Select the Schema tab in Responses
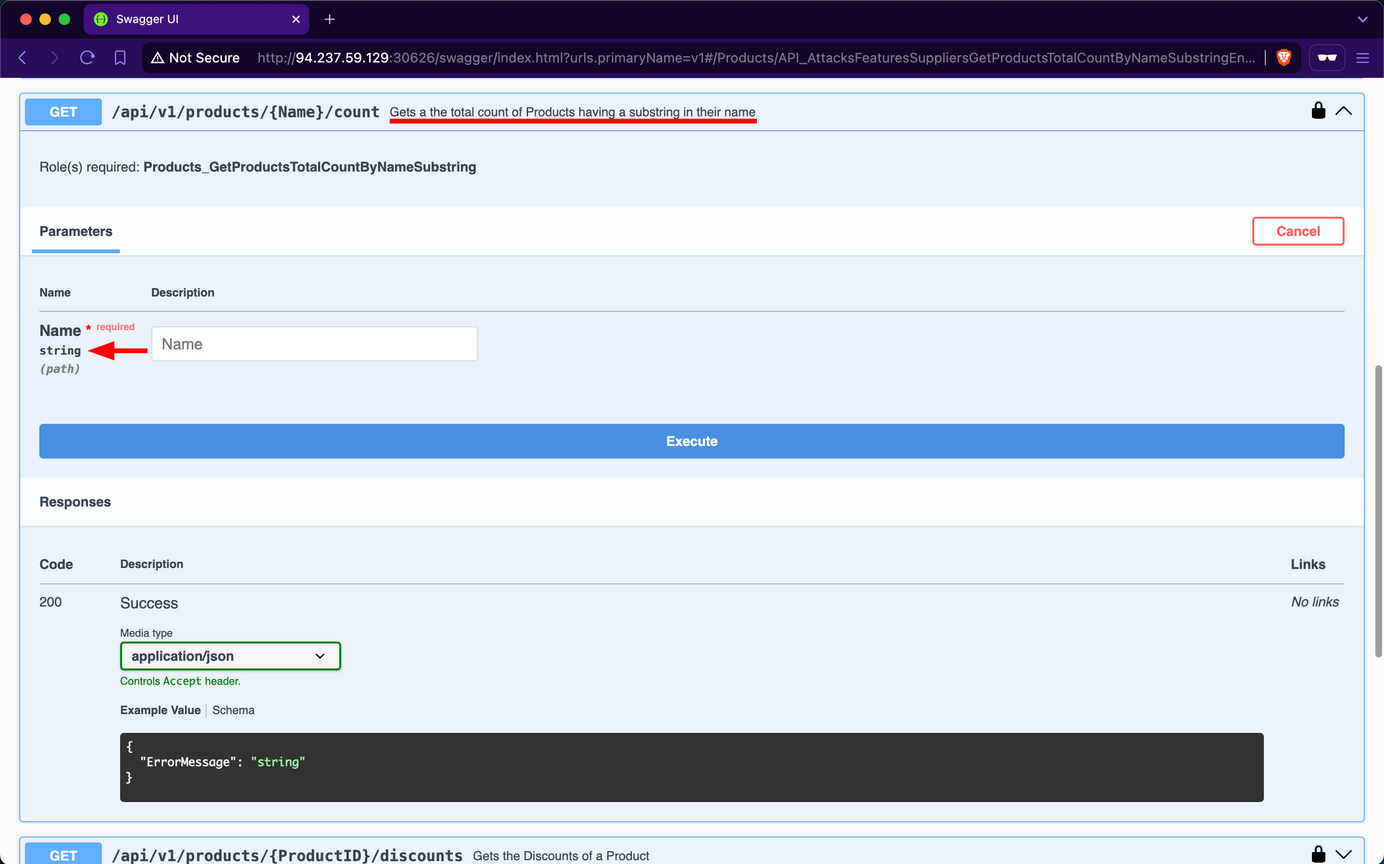The height and width of the screenshot is (864, 1384). tap(233, 710)
